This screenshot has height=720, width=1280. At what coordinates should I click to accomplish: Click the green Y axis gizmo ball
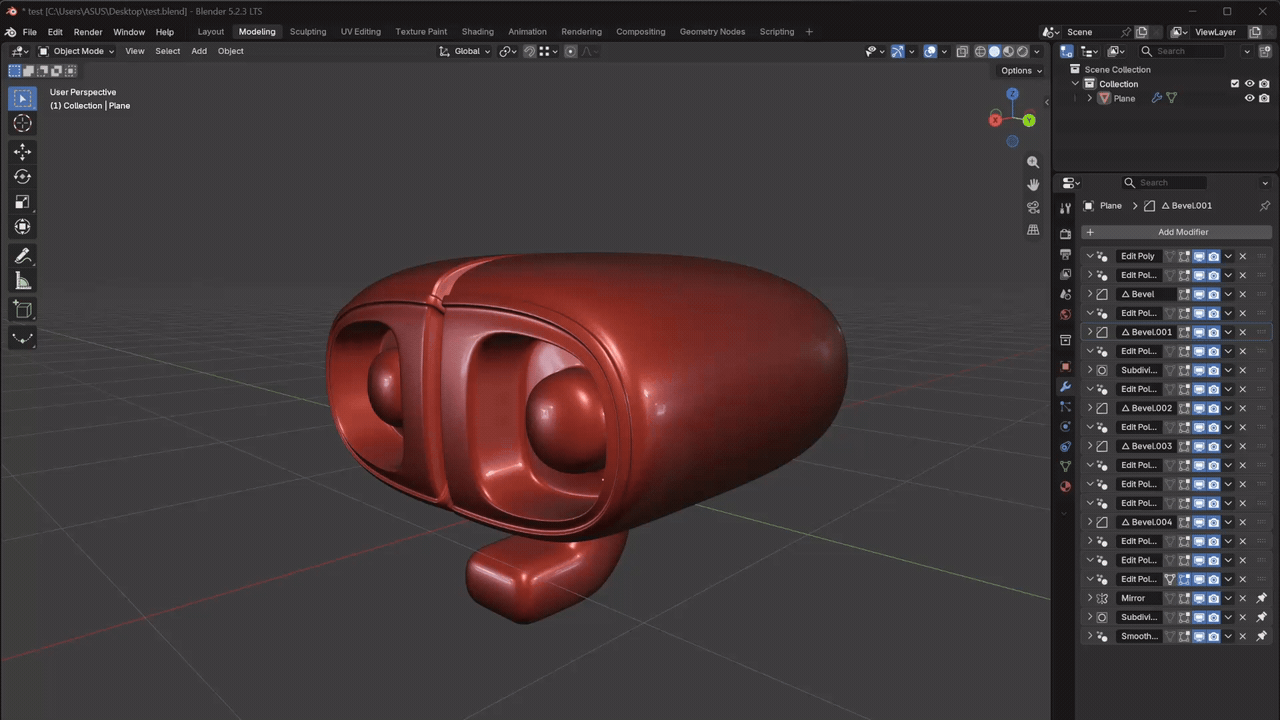click(x=1029, y=120)
